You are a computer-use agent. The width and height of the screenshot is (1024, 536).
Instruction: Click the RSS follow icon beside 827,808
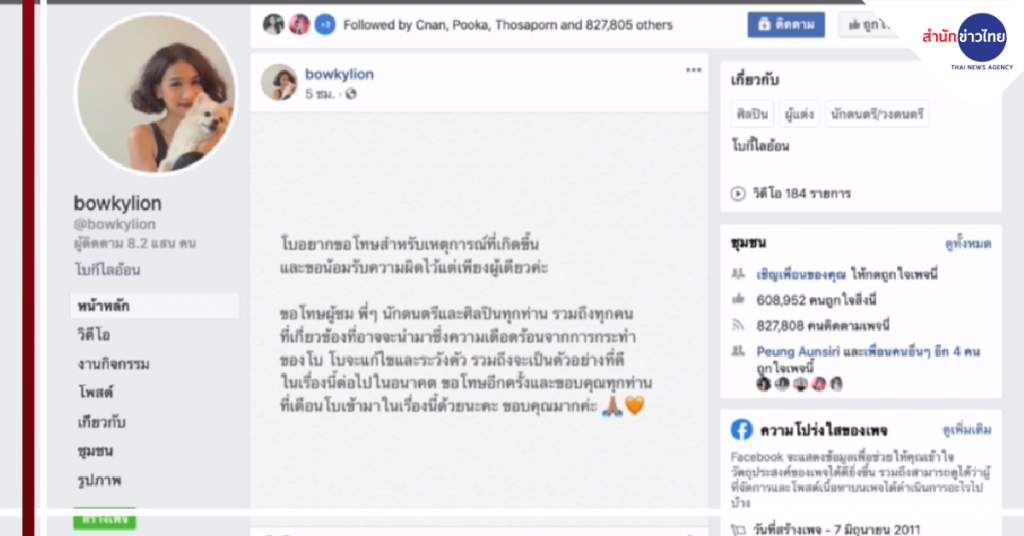(738, 325)
